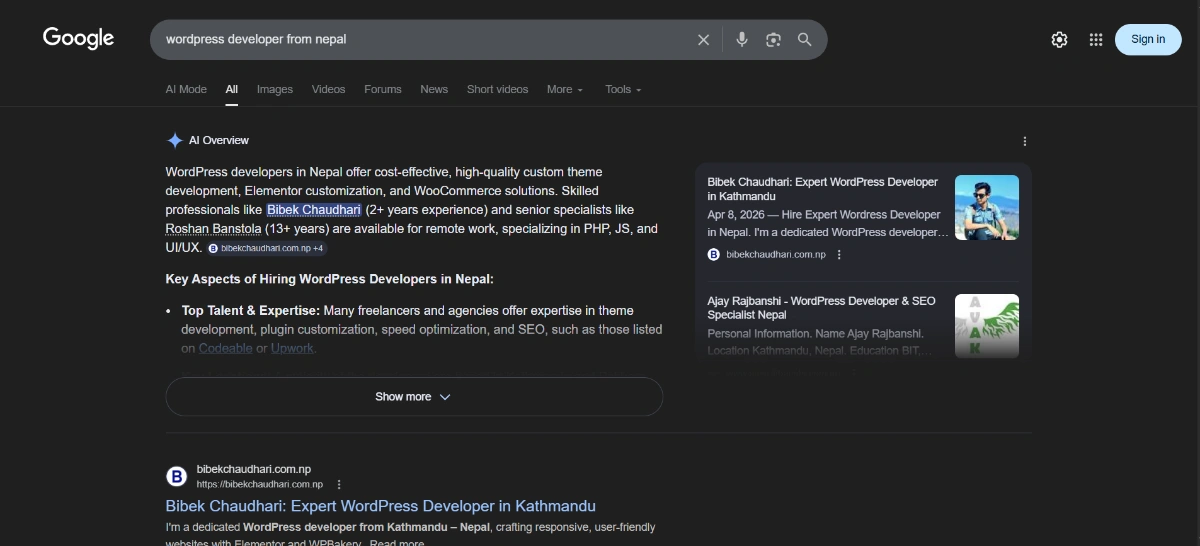This screenshot has width=1200, height=546.
Task: Click the bibekchaudhari.com.np result favicon
Action: pos(176,476)
